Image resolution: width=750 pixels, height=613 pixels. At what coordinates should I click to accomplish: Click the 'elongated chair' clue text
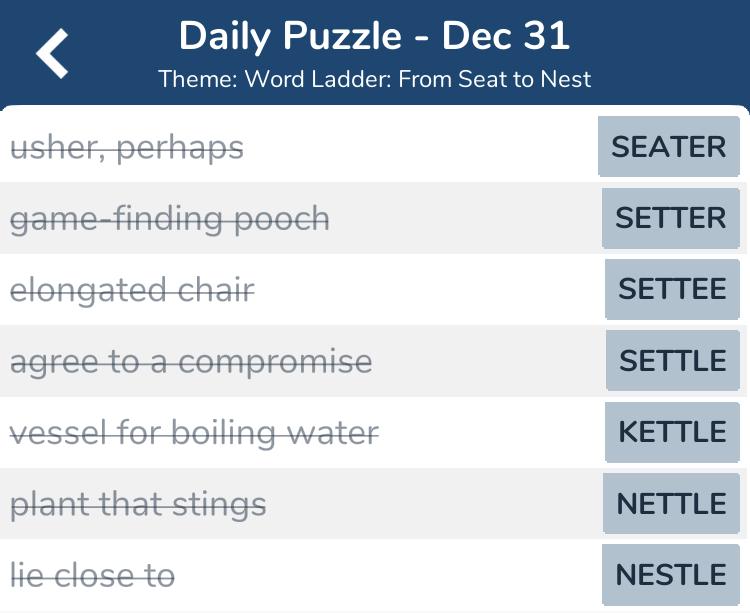132,291
